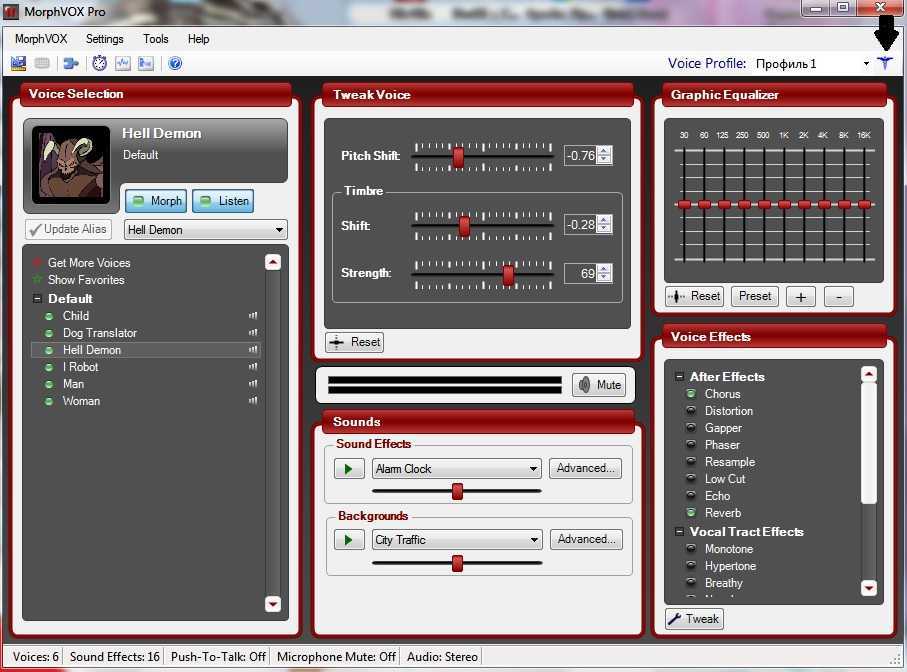Click the first toolbar icon at far left
This screenshot has height=672, width=907.
click(x=18, y=64)
